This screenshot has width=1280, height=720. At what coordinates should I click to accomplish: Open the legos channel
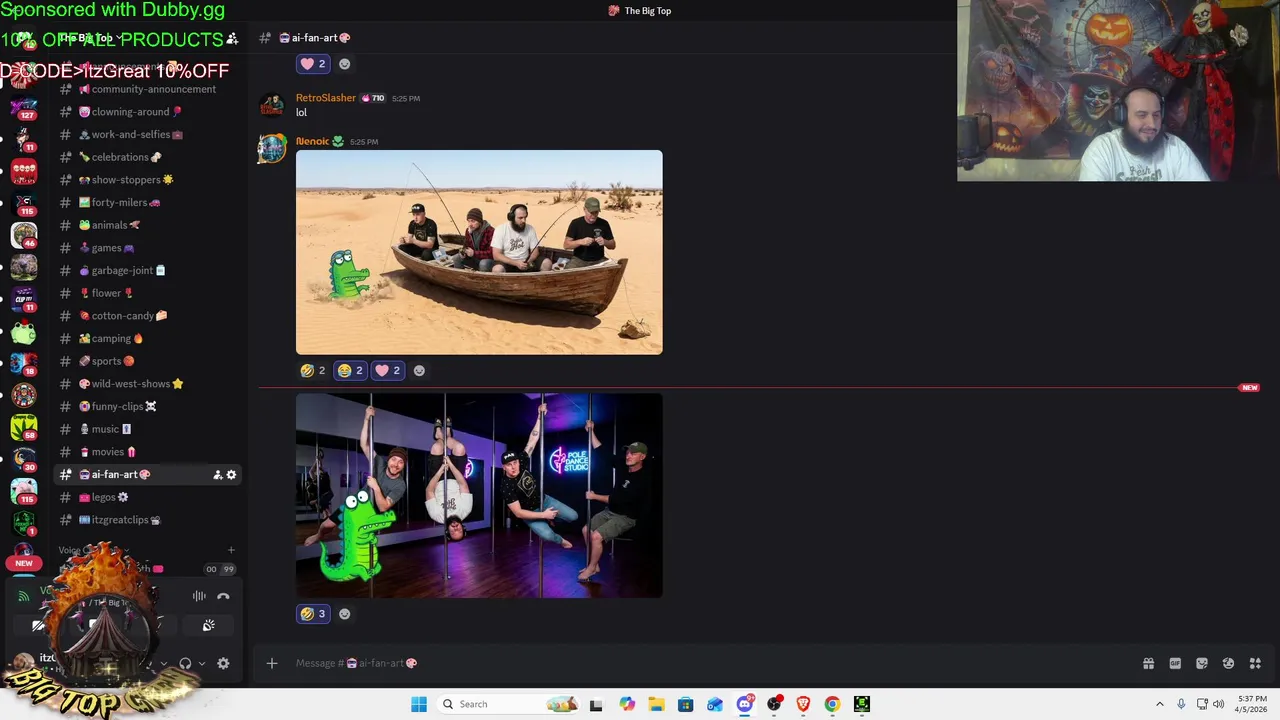tap(147, 497)
